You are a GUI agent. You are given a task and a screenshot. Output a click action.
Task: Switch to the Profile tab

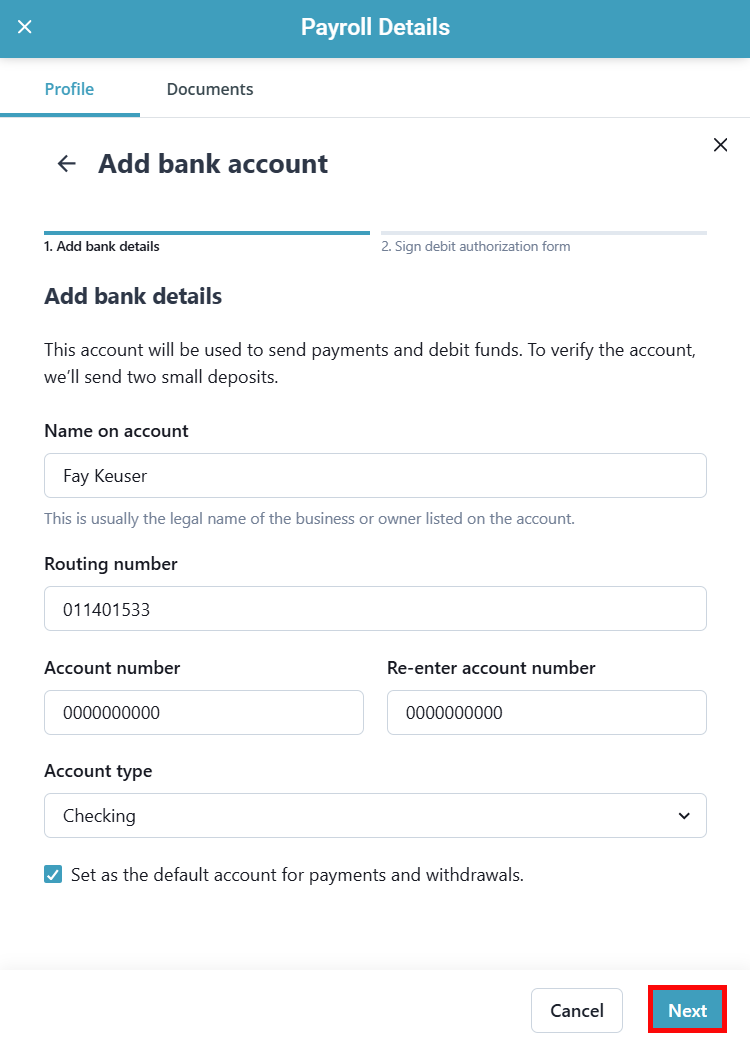tap(69, 89)
